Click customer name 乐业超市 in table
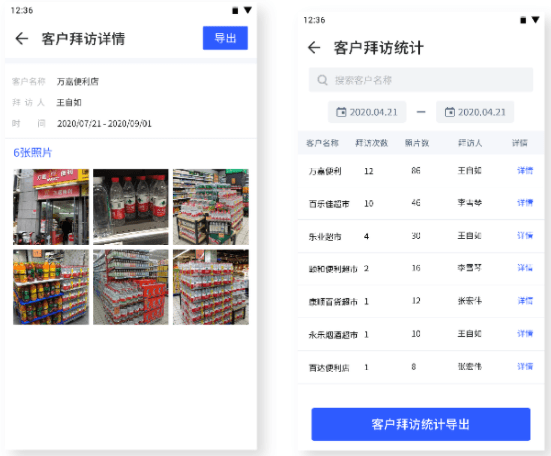The width and height of the screenshot is (551, 456). coord(325,237)
